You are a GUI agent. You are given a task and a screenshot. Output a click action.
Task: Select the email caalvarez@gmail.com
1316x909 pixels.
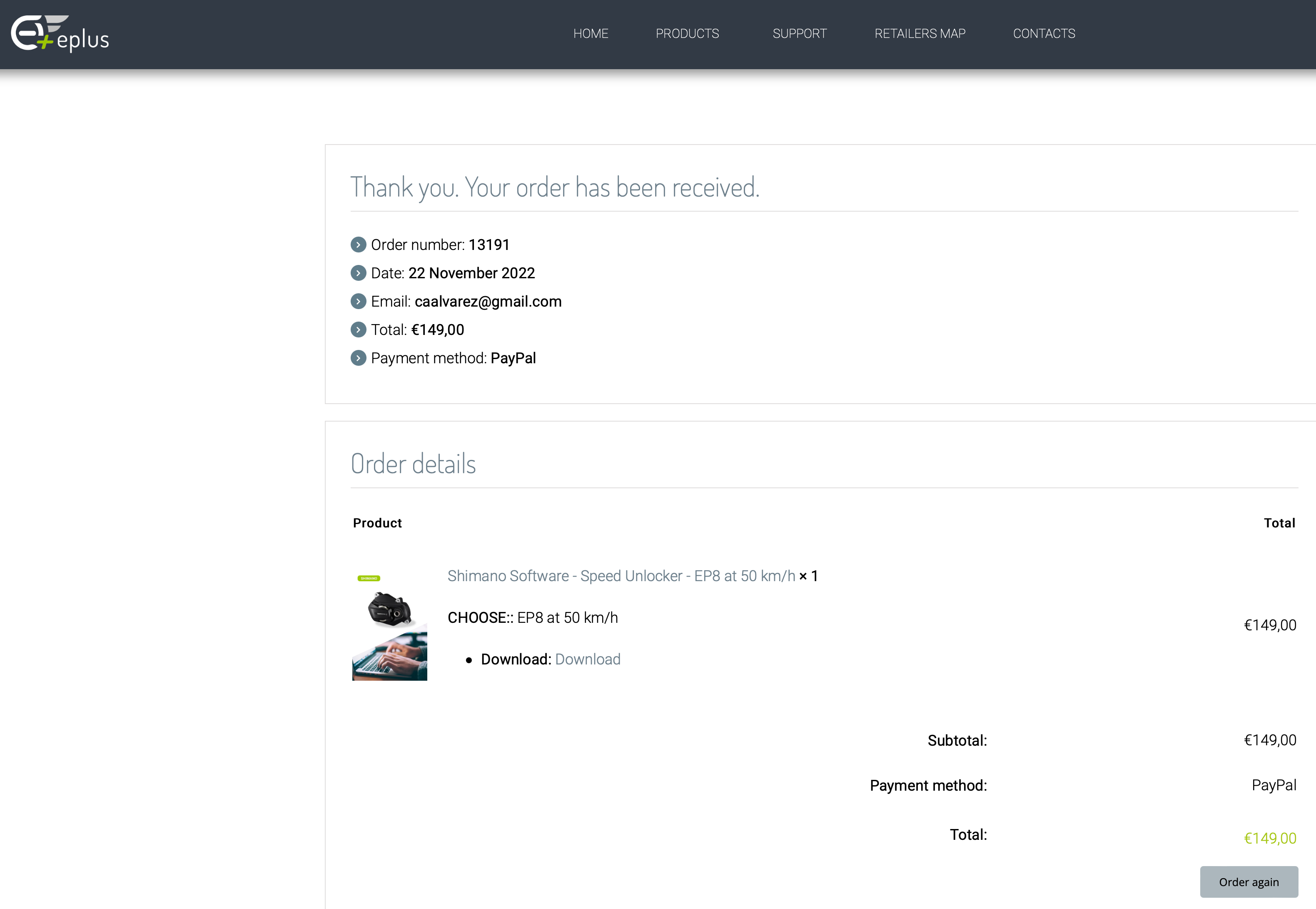pos(488,301)
